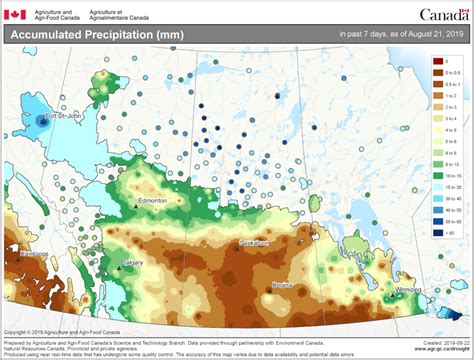474x360 pixels.
Task: Select the 10 to 15 legend swatch
Action: pyautogui.click(x=438, y=176)
